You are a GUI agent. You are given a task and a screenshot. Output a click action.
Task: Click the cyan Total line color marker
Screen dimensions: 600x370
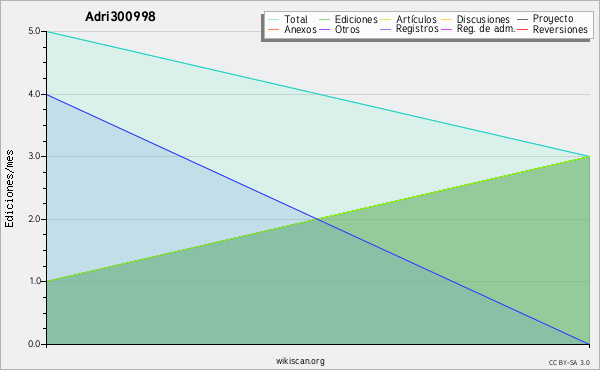[x=274, y=20]
